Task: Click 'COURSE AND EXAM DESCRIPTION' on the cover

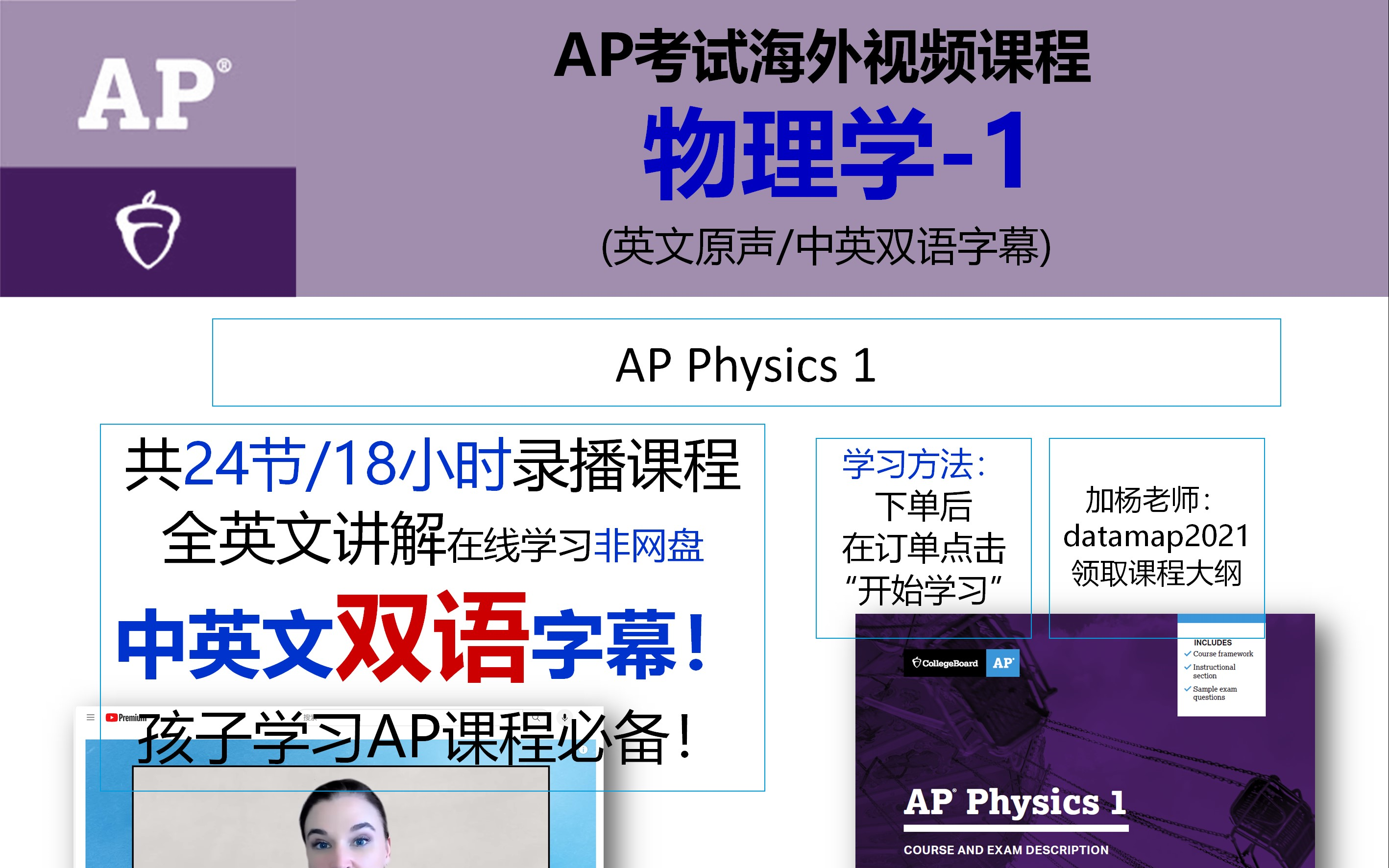Action: [x=1006, y=850]
